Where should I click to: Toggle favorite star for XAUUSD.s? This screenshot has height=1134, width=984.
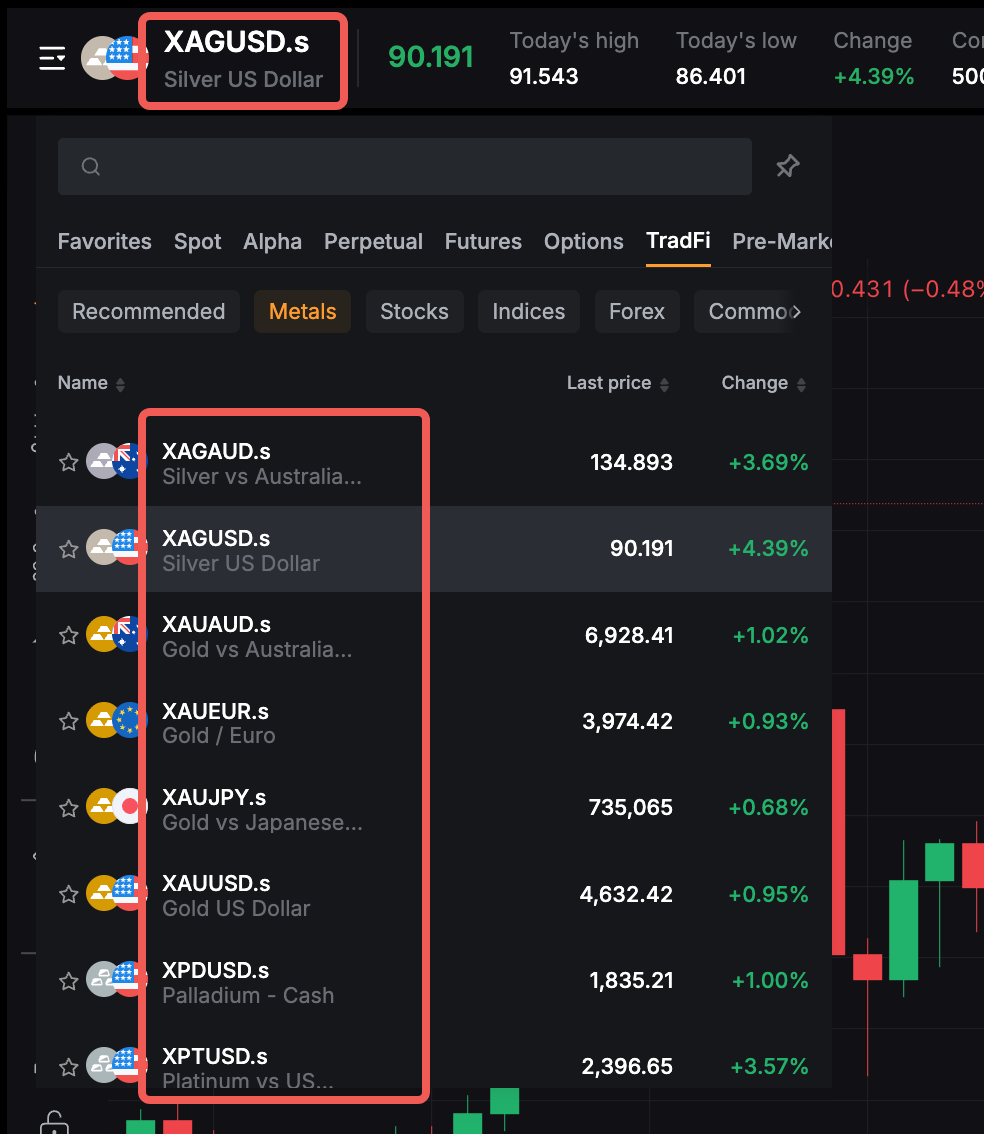pyautogui.click(x=68, y=894)
